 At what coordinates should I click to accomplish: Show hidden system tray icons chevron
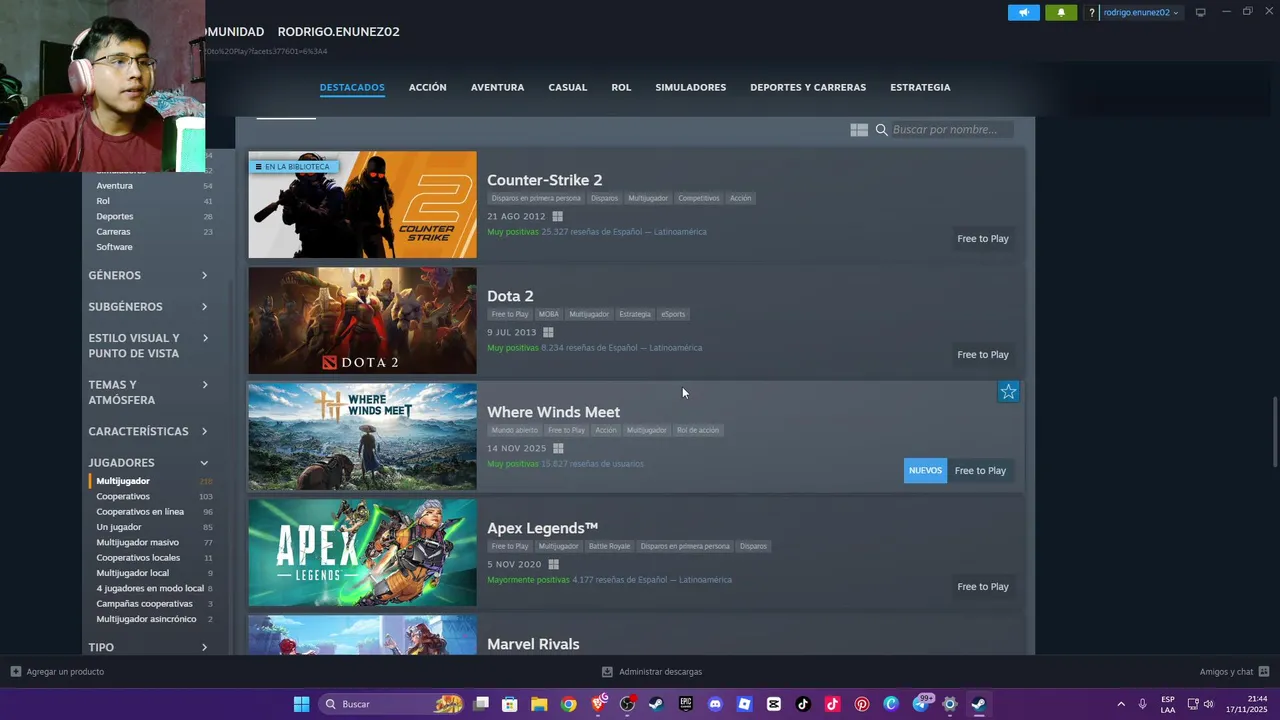[x=1120, y=704]
